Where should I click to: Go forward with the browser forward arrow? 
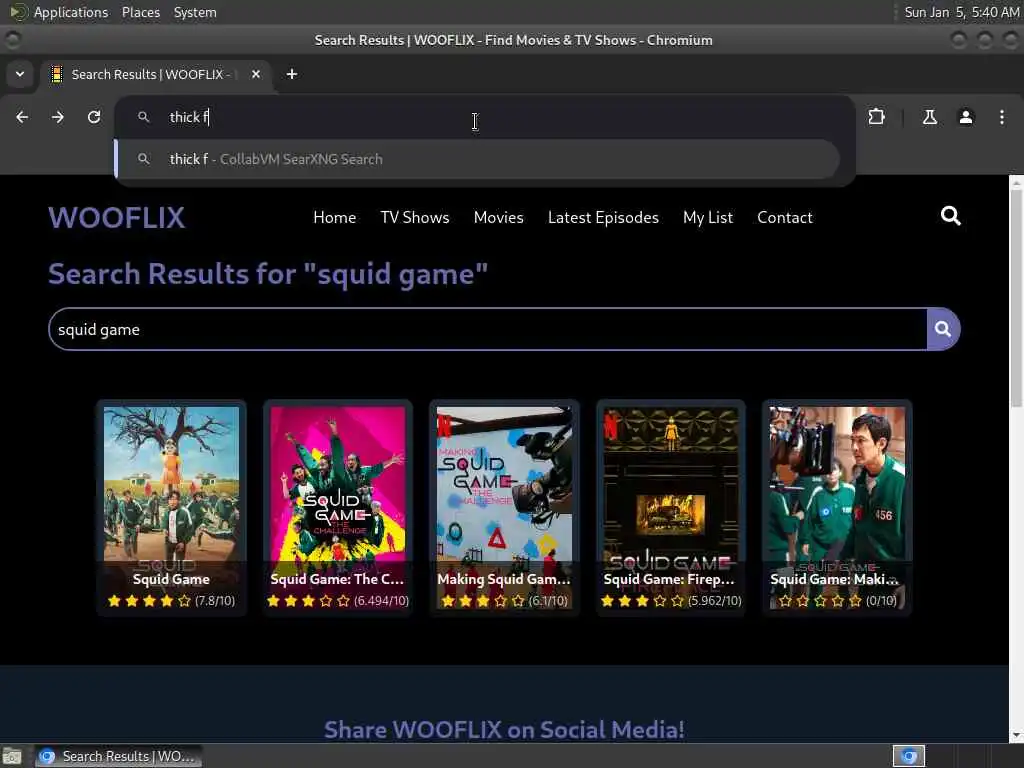pyautogui.click(x=57, y=117)
